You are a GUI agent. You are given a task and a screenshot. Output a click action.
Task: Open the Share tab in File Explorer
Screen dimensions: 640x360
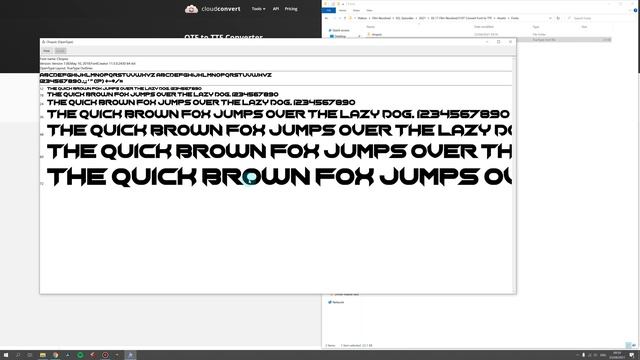(x=356, y=10)
